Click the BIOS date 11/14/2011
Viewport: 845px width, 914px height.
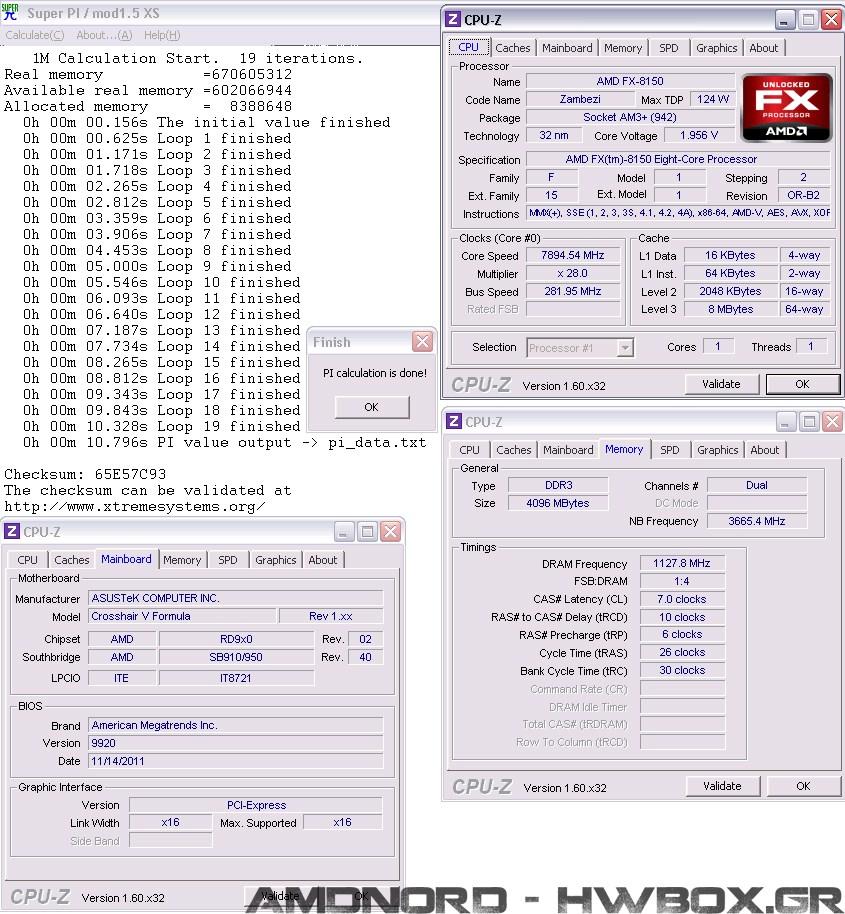click(x=235, y=761)
